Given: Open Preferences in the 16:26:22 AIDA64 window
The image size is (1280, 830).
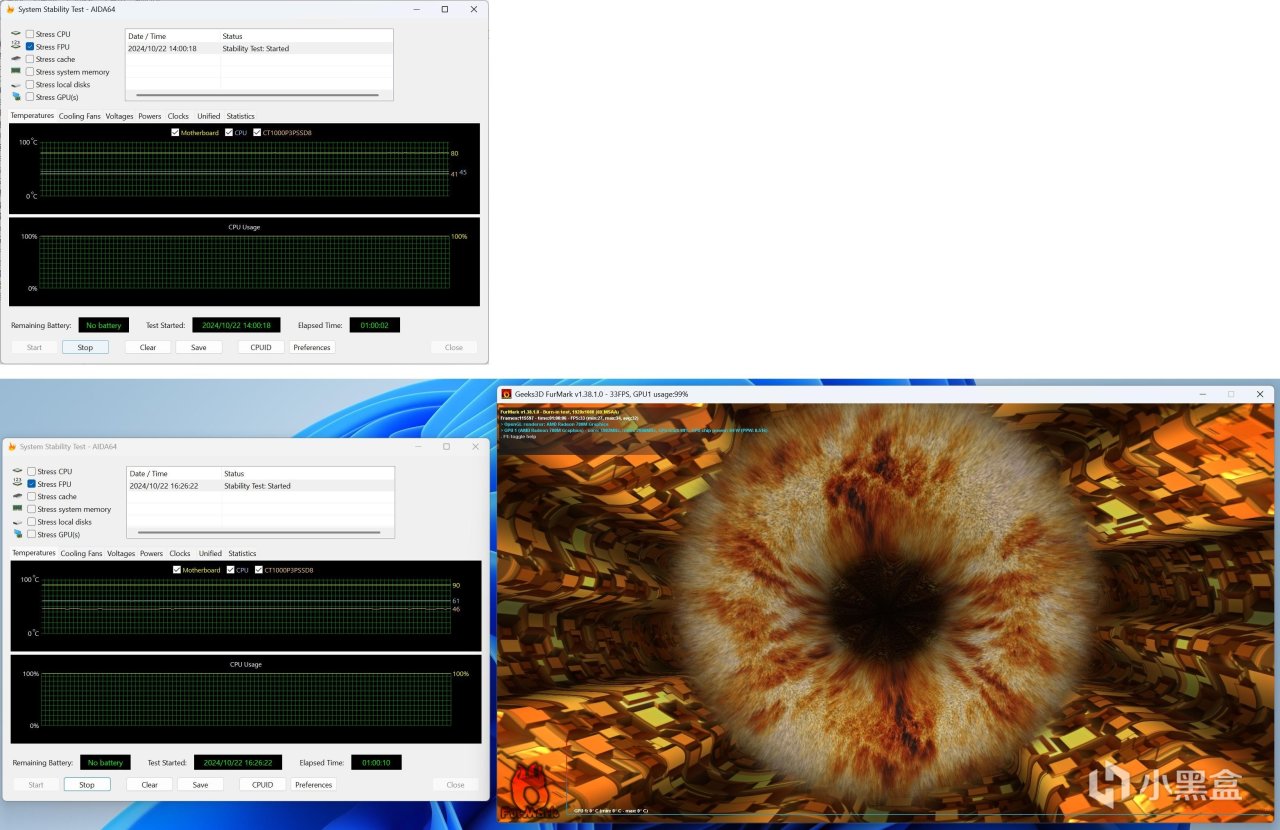Looking at the screenshot, I should pyautogui.click(x=313, y=785).
